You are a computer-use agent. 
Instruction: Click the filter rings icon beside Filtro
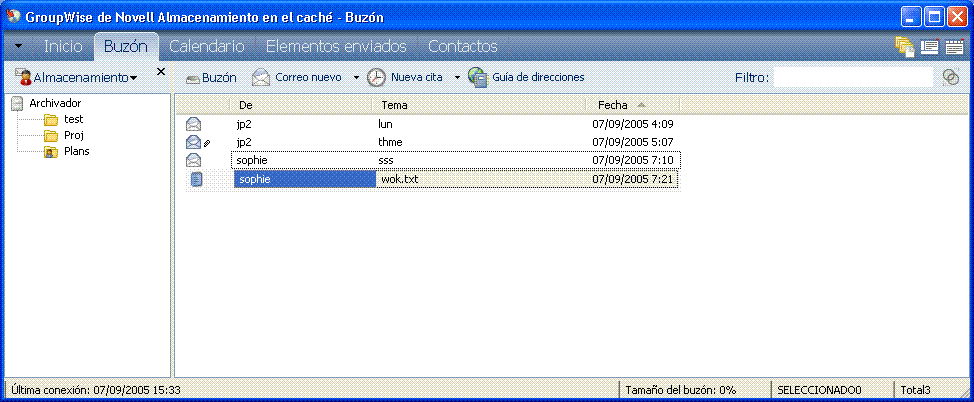pyautogui.click(x=950, y=77)
